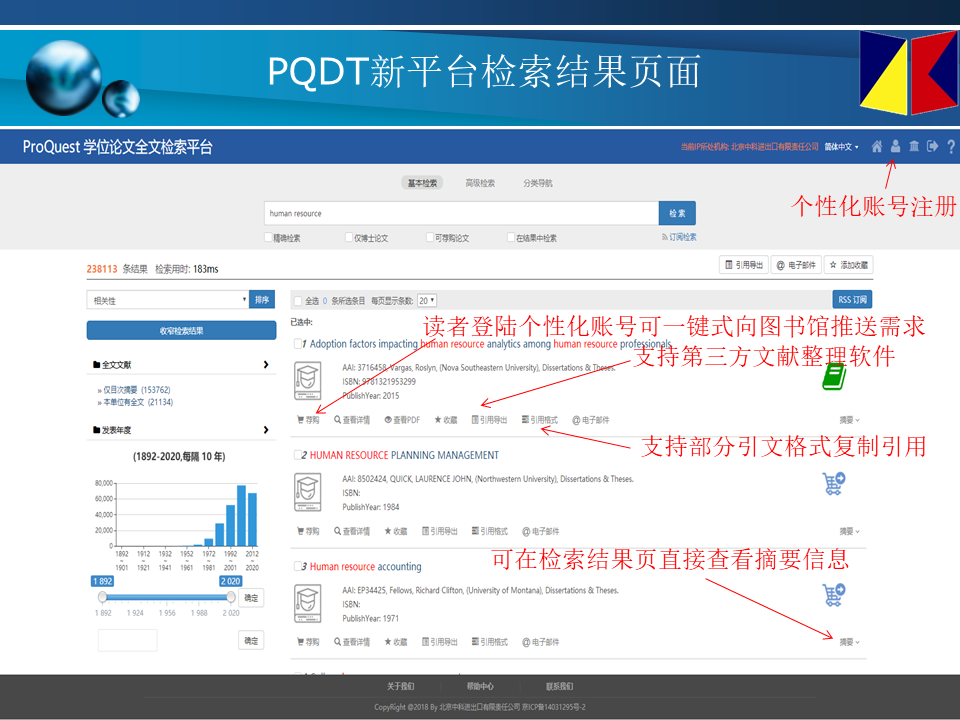Screen dimensions: 960x720
Task: Click the blue 检索 search button
Action: pos(677,213)
